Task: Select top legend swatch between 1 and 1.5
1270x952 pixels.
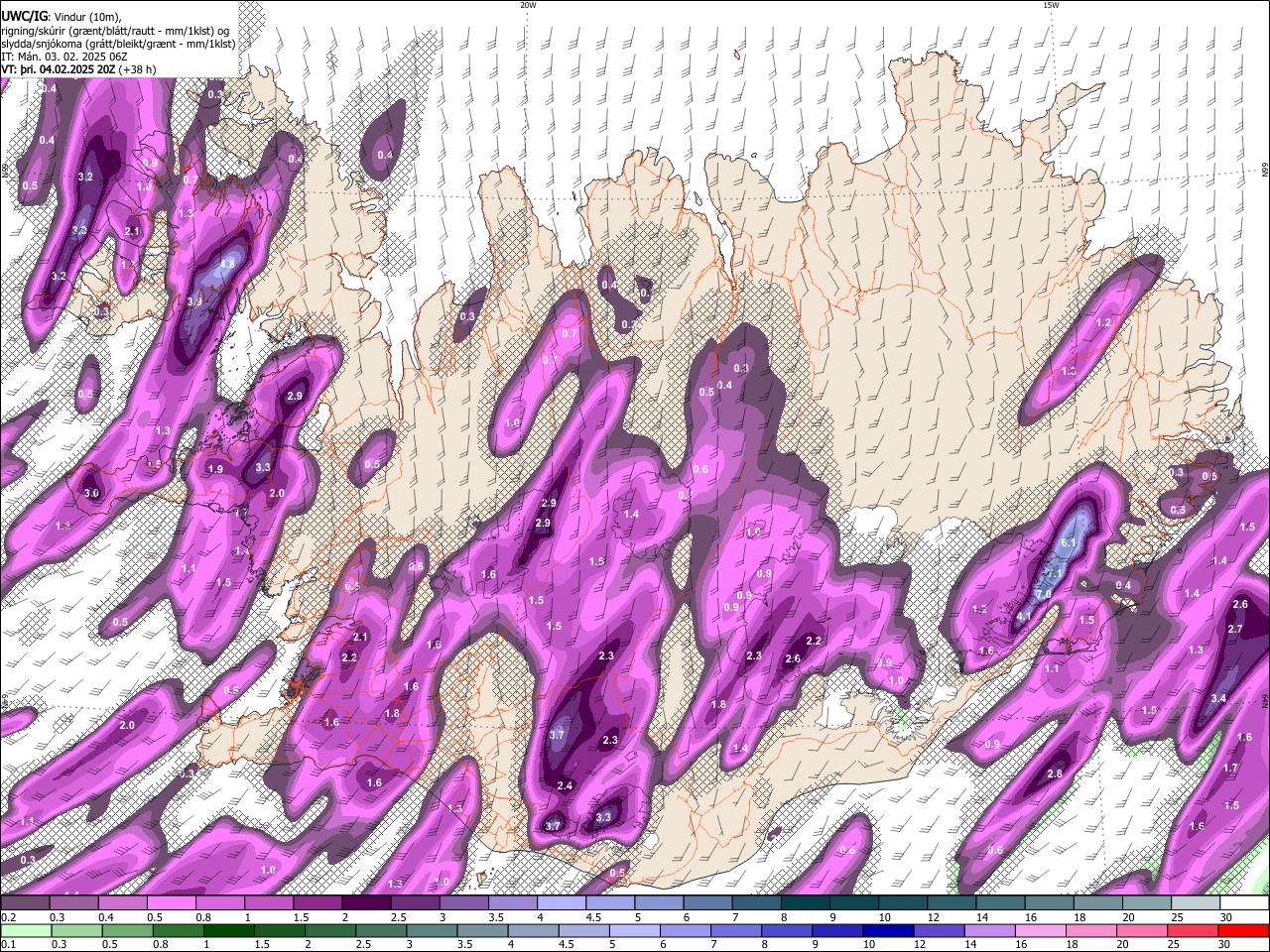Action: pos(270,903)
